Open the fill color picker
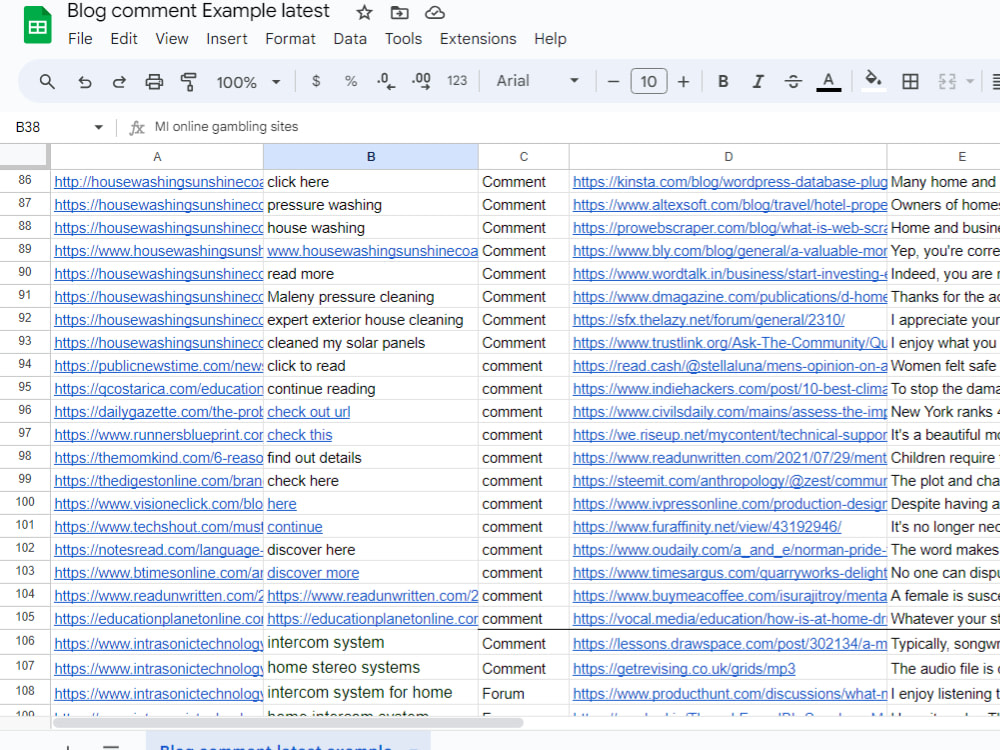The height and width of the screenshot is (750, 1000). tap(873, 81)
